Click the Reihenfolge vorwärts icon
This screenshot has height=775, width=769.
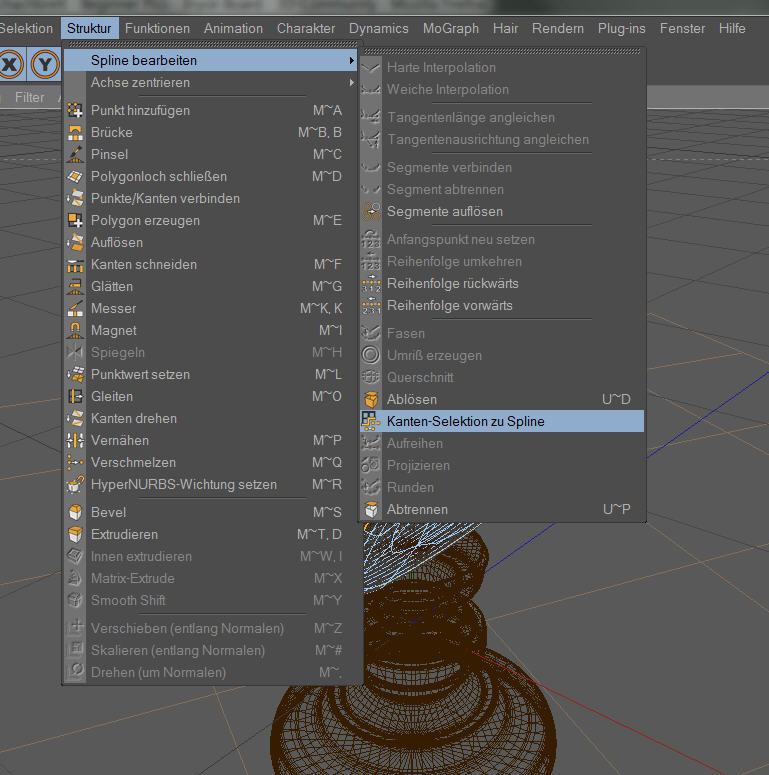coord(371,305)
